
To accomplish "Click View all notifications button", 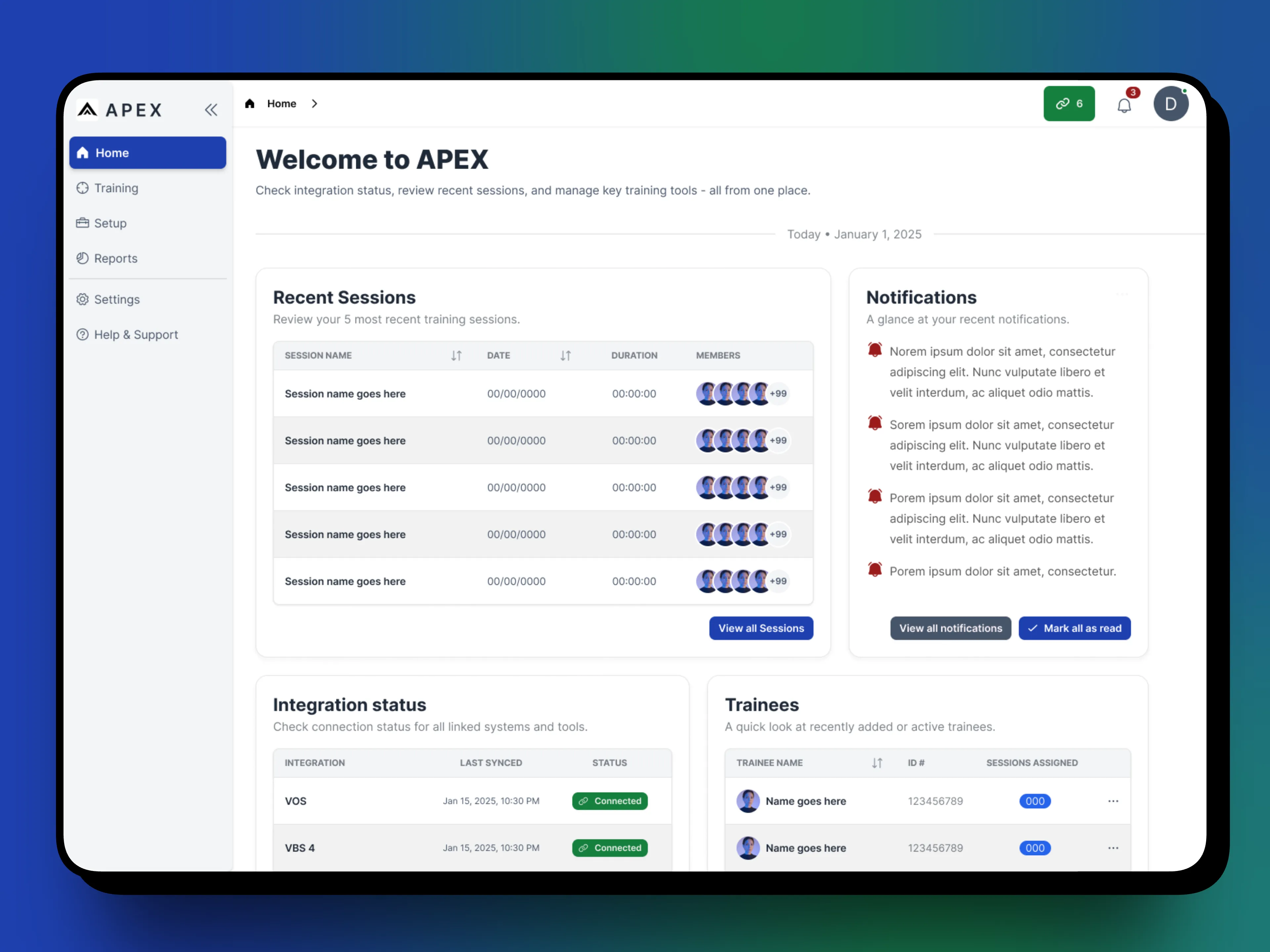I will click(951, 628).
